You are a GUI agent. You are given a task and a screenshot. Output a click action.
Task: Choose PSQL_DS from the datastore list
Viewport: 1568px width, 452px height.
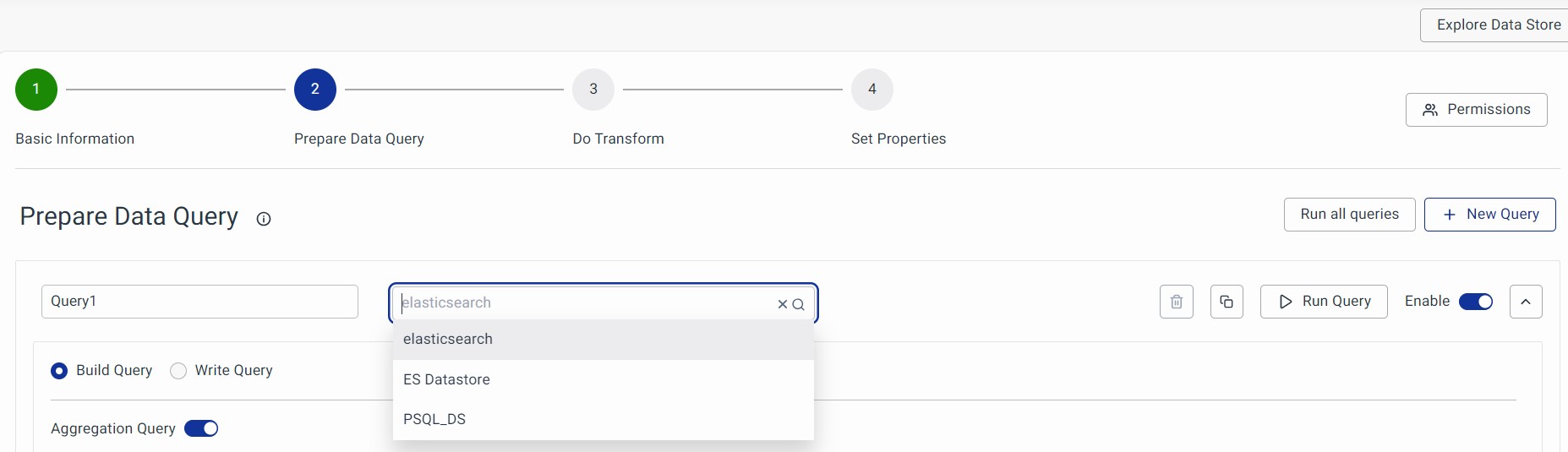(x=434, y=419)
